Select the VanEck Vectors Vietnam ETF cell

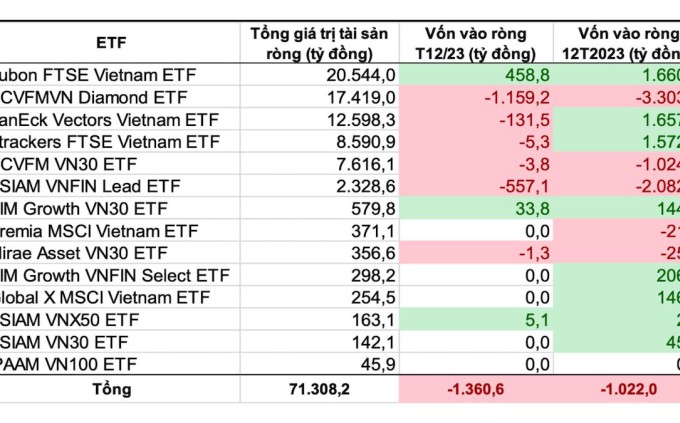[x=109, y=119]
